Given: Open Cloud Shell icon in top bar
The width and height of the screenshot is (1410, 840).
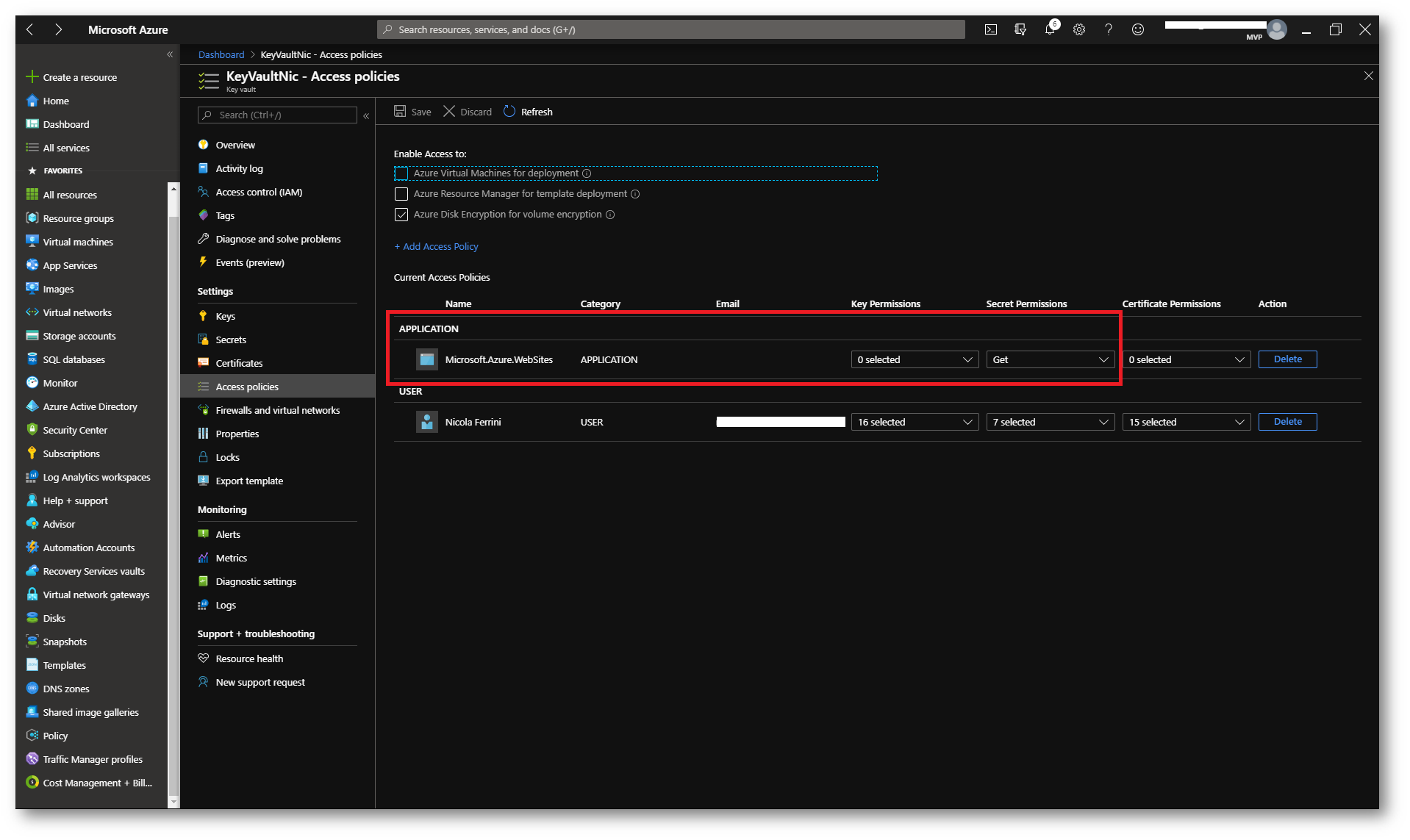Looking at the screenshot, I should [x=990, y=29].
